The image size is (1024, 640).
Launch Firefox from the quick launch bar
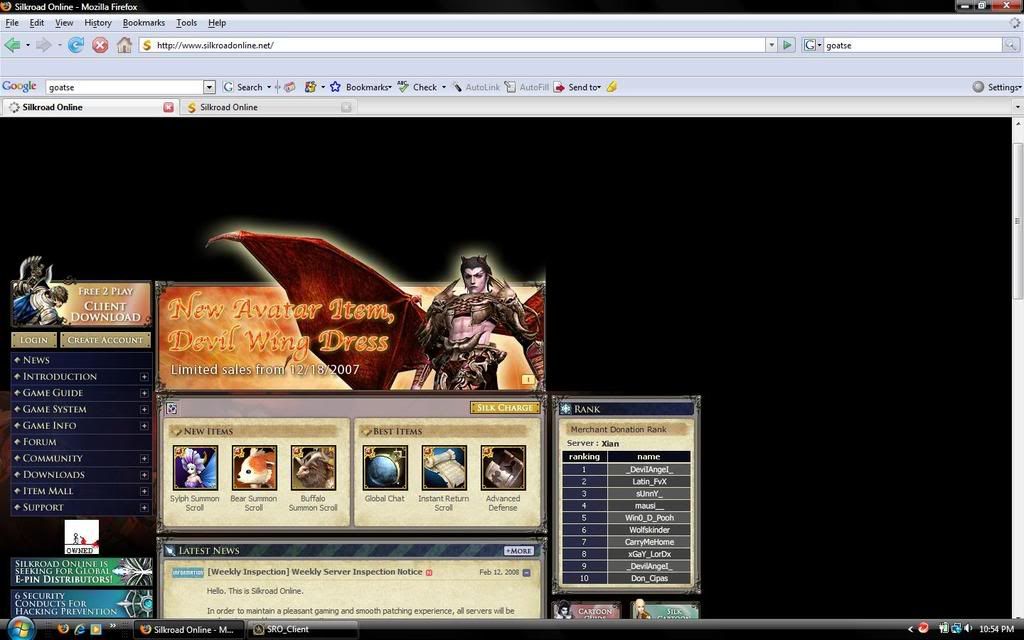(x=63, y=630)
